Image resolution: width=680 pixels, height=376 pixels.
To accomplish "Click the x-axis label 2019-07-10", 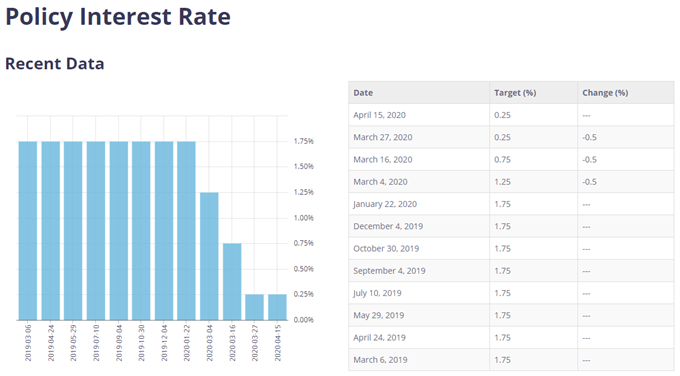I will point(96,343).
